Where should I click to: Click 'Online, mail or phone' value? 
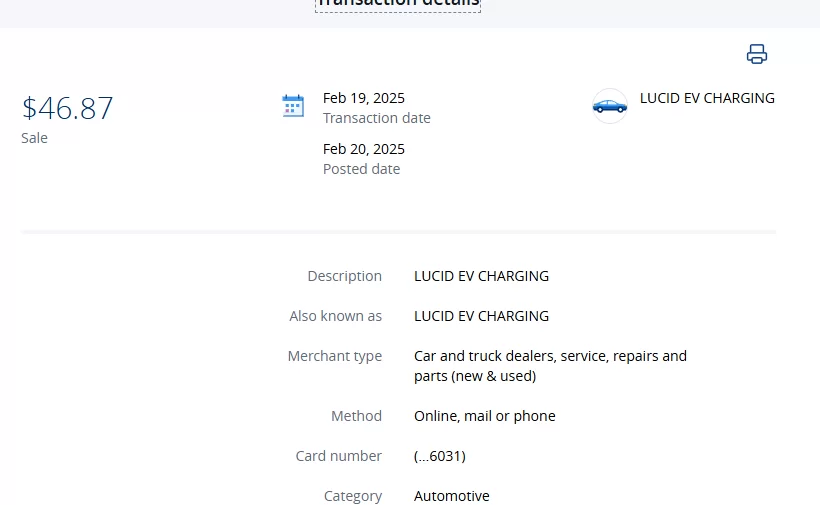(x=485, y=416)
